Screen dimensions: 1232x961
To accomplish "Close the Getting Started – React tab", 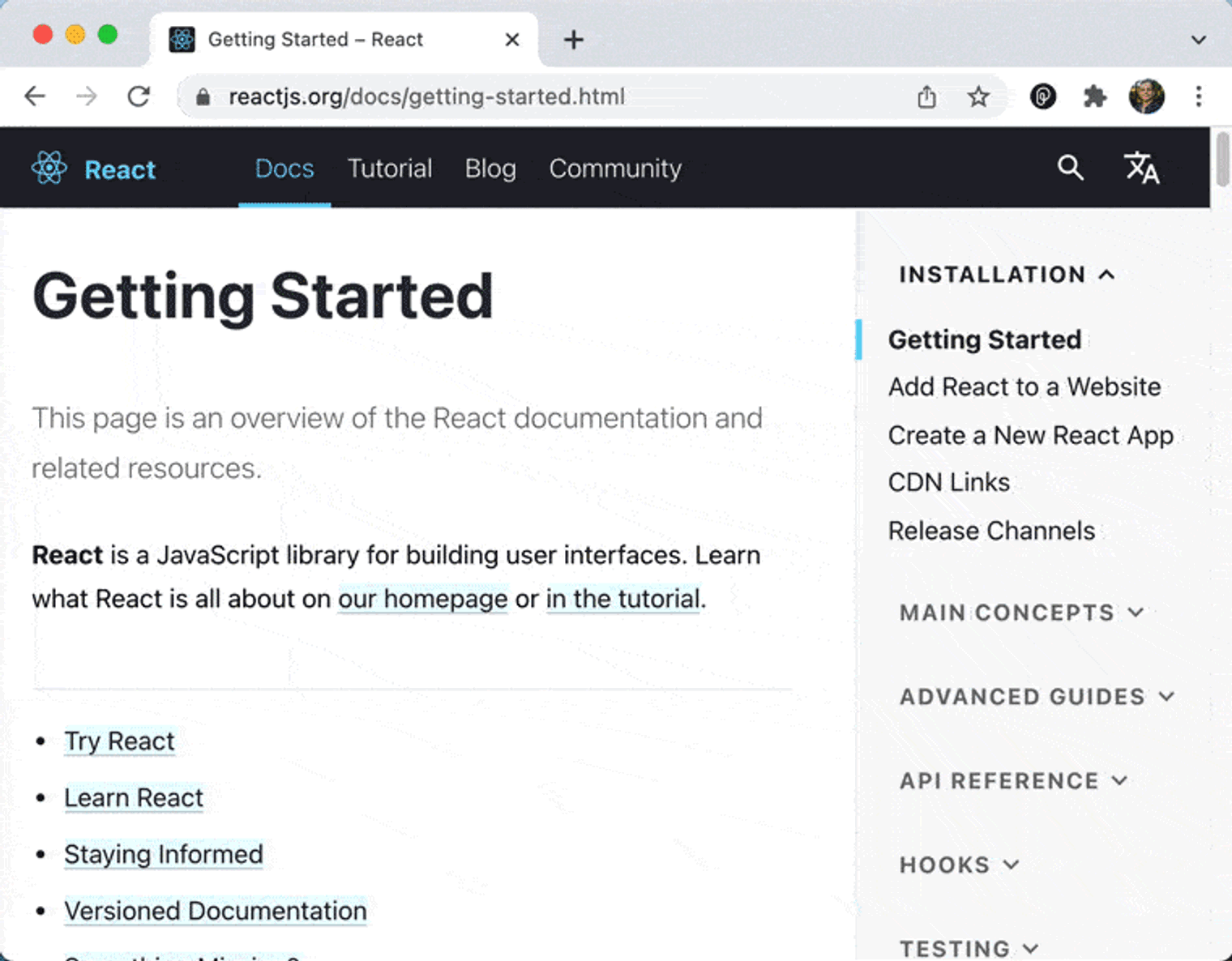I will (x=512, y=39).
